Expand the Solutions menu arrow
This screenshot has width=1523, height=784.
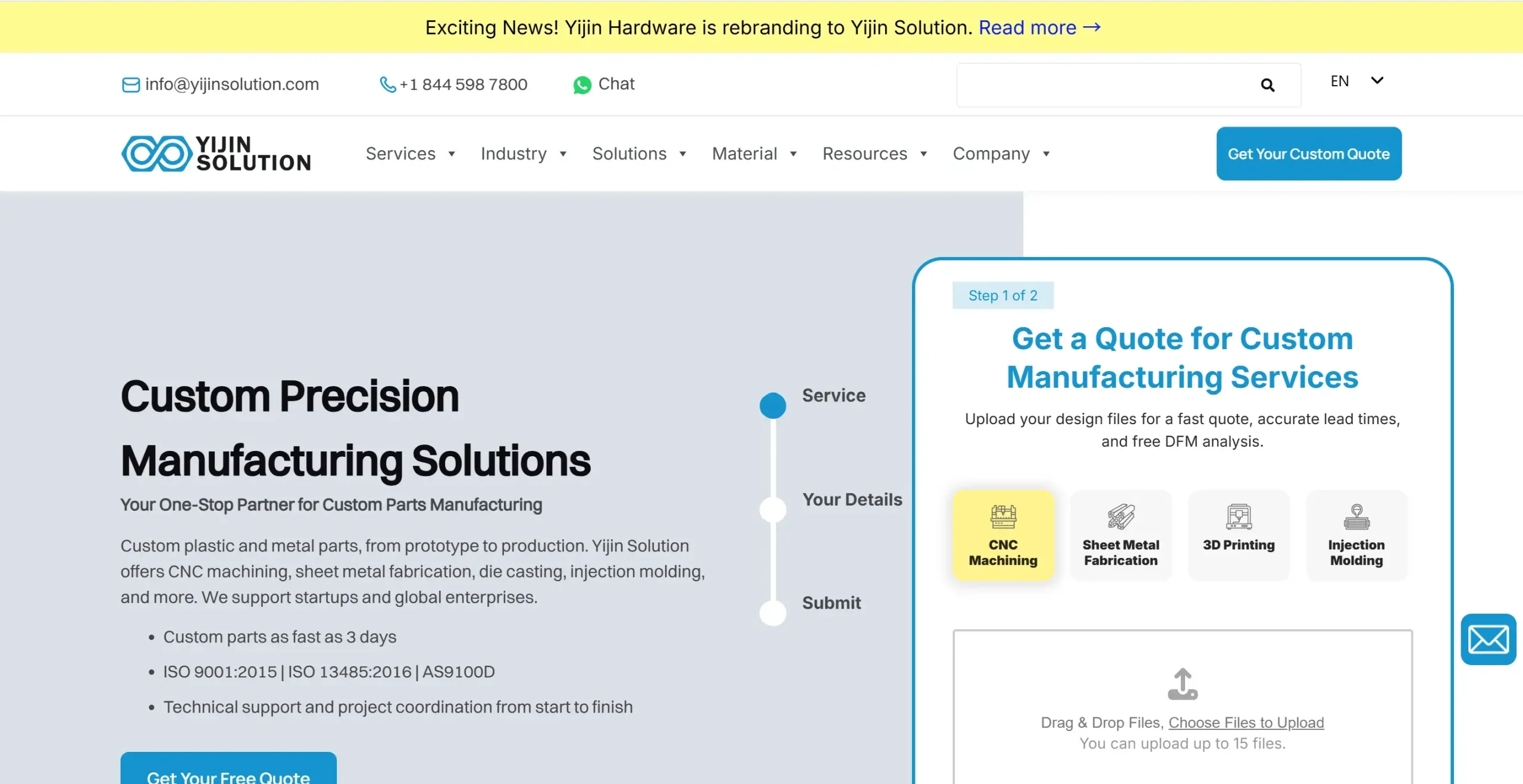(x=683, y=154)
